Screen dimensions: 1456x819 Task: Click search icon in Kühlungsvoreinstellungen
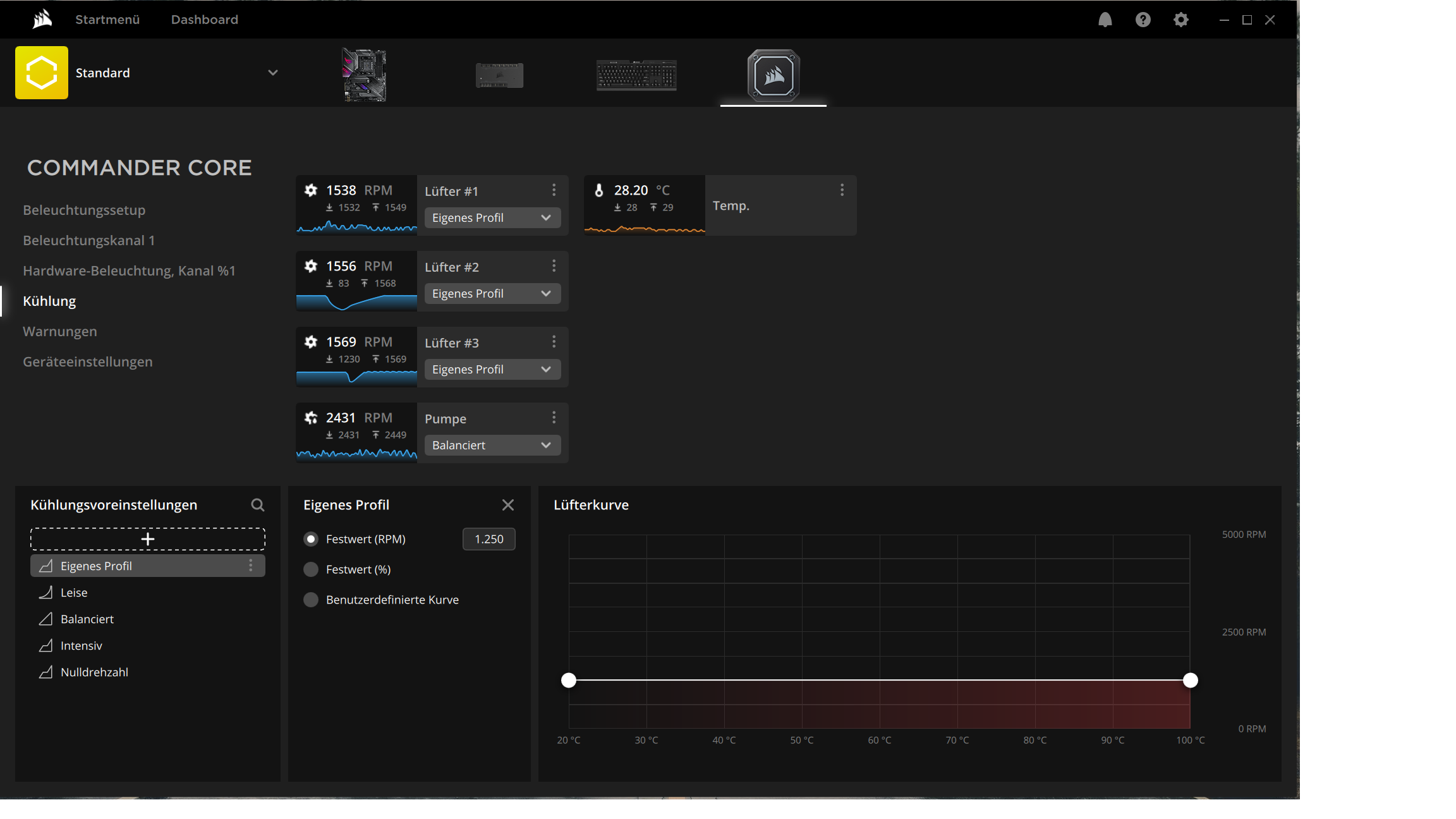[257, 505]
